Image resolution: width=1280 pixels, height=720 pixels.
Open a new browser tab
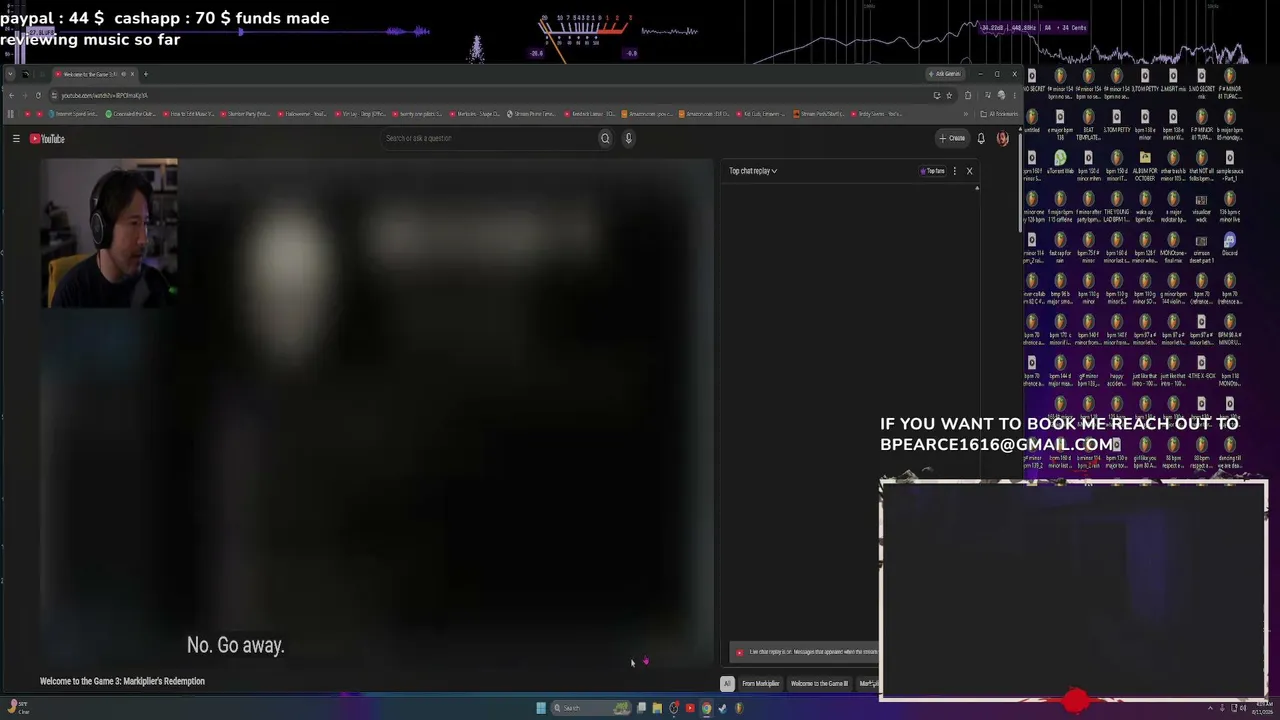(x=145, y=74)
